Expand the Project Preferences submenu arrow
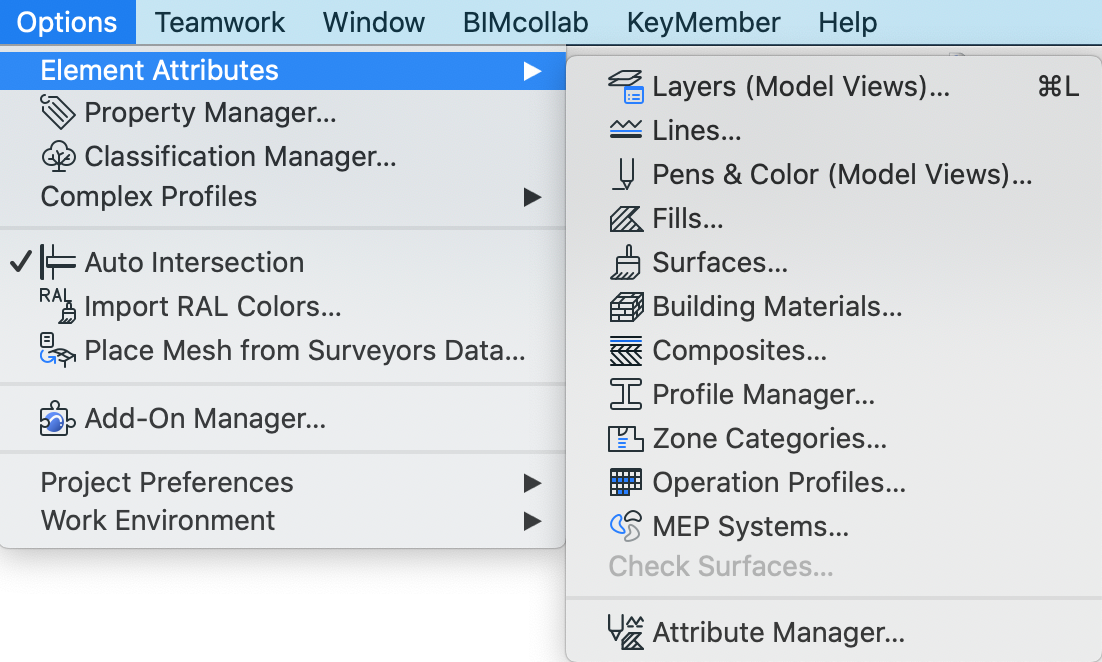 point(533,483)
